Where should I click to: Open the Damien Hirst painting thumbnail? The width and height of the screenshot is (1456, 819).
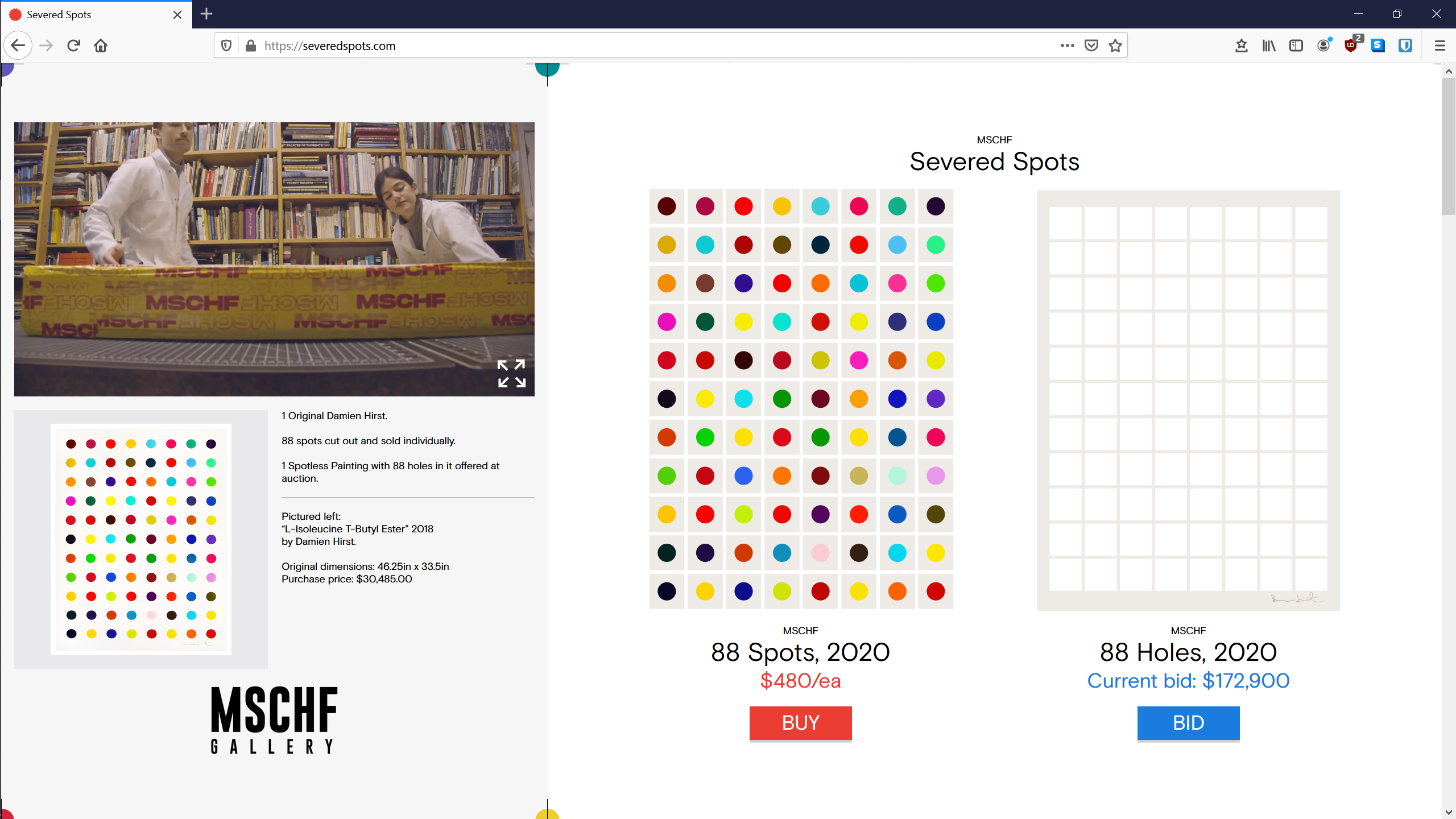141,539
